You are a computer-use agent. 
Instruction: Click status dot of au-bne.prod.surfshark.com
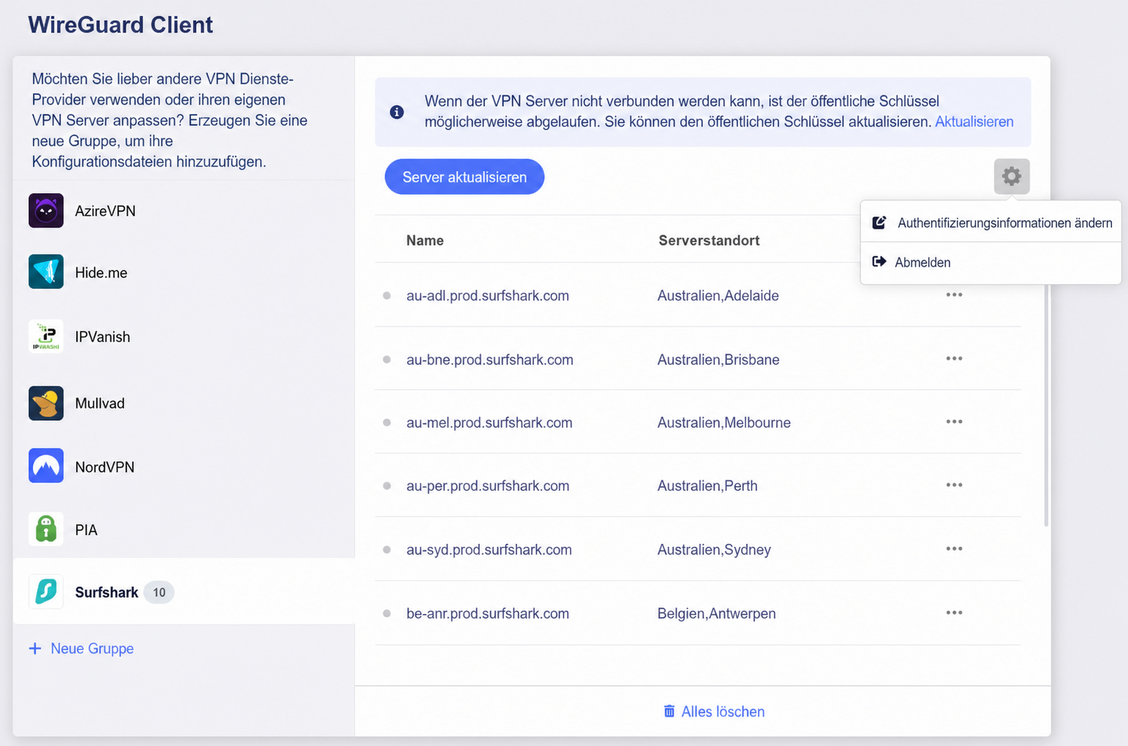click(x=387, y=359)
